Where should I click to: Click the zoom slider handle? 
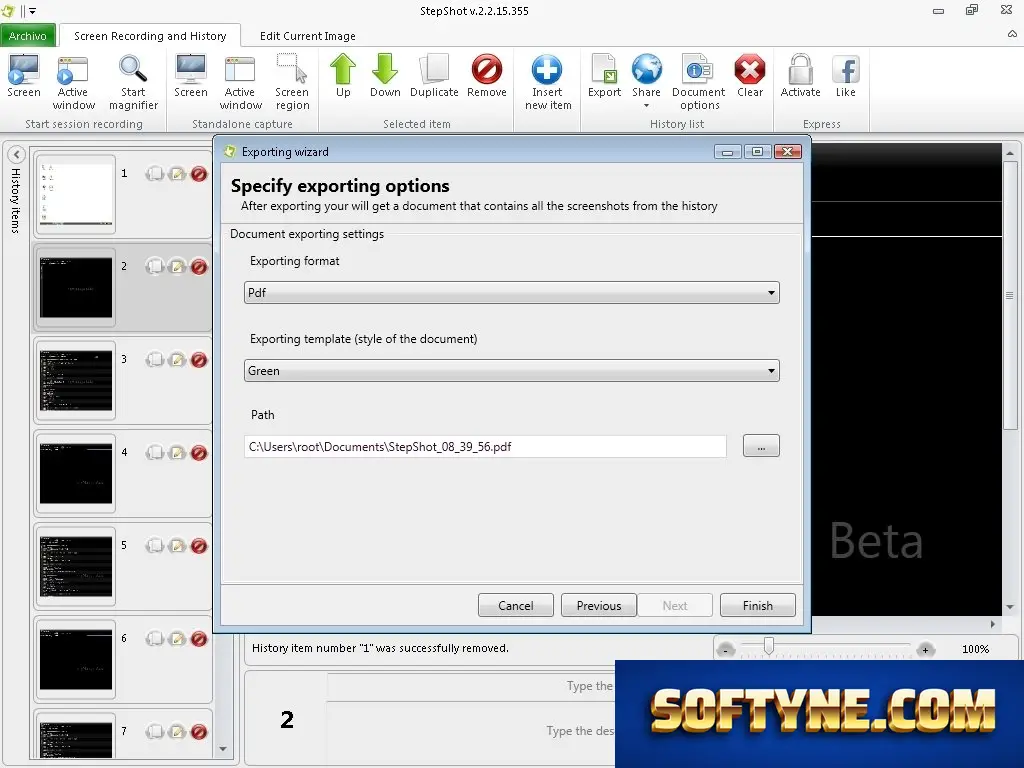[x=769, y=647]
